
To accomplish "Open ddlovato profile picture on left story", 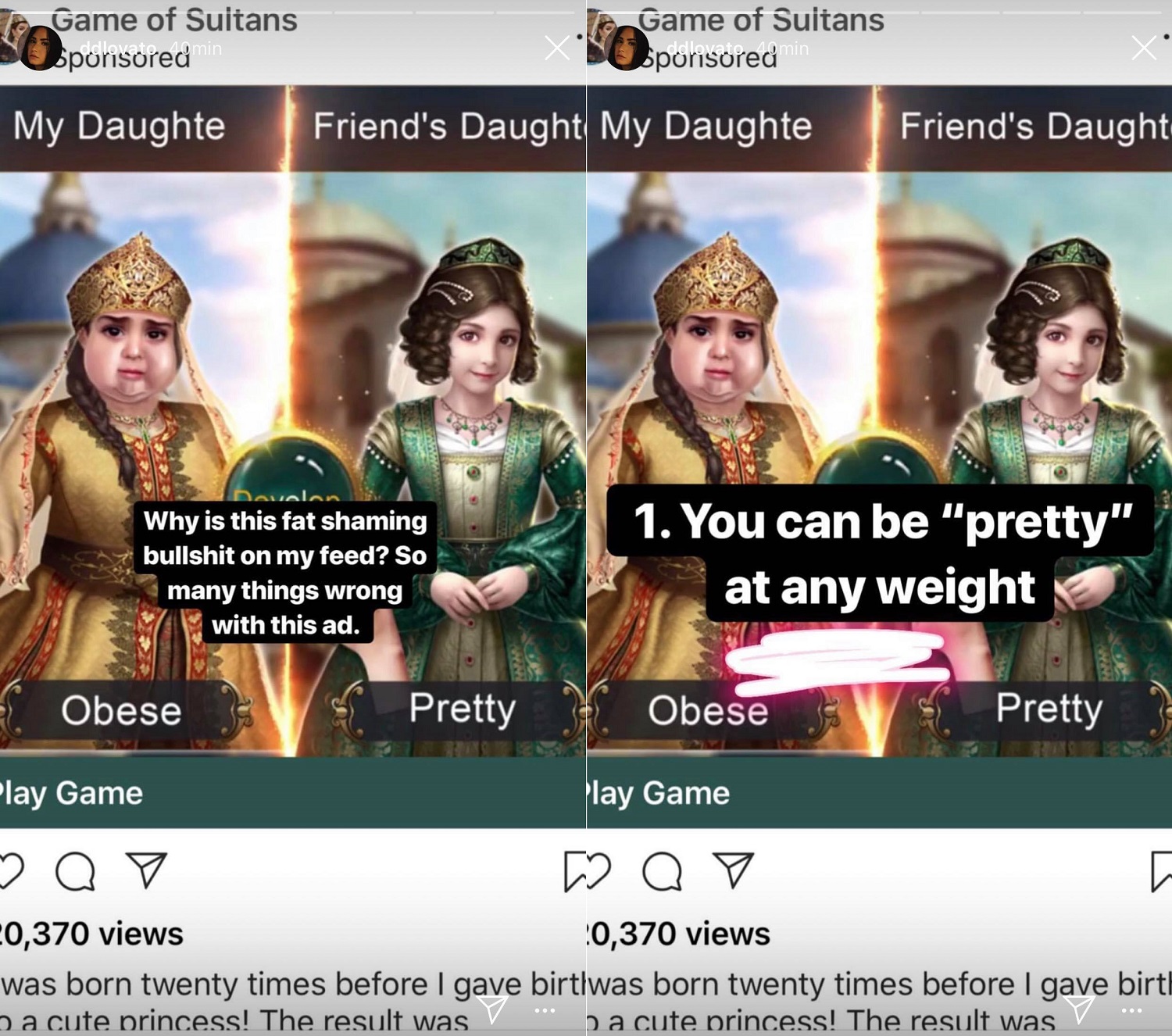I will coord(40,48).
